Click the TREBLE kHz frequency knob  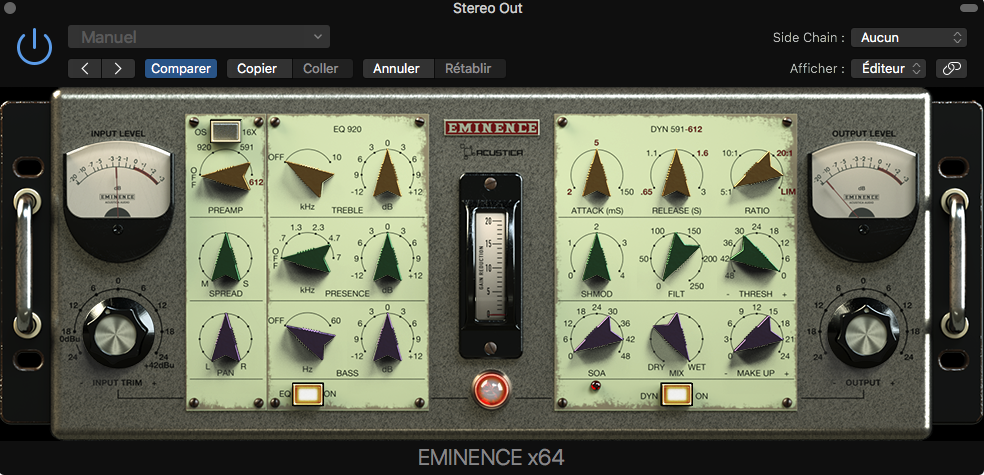[308, 176]
